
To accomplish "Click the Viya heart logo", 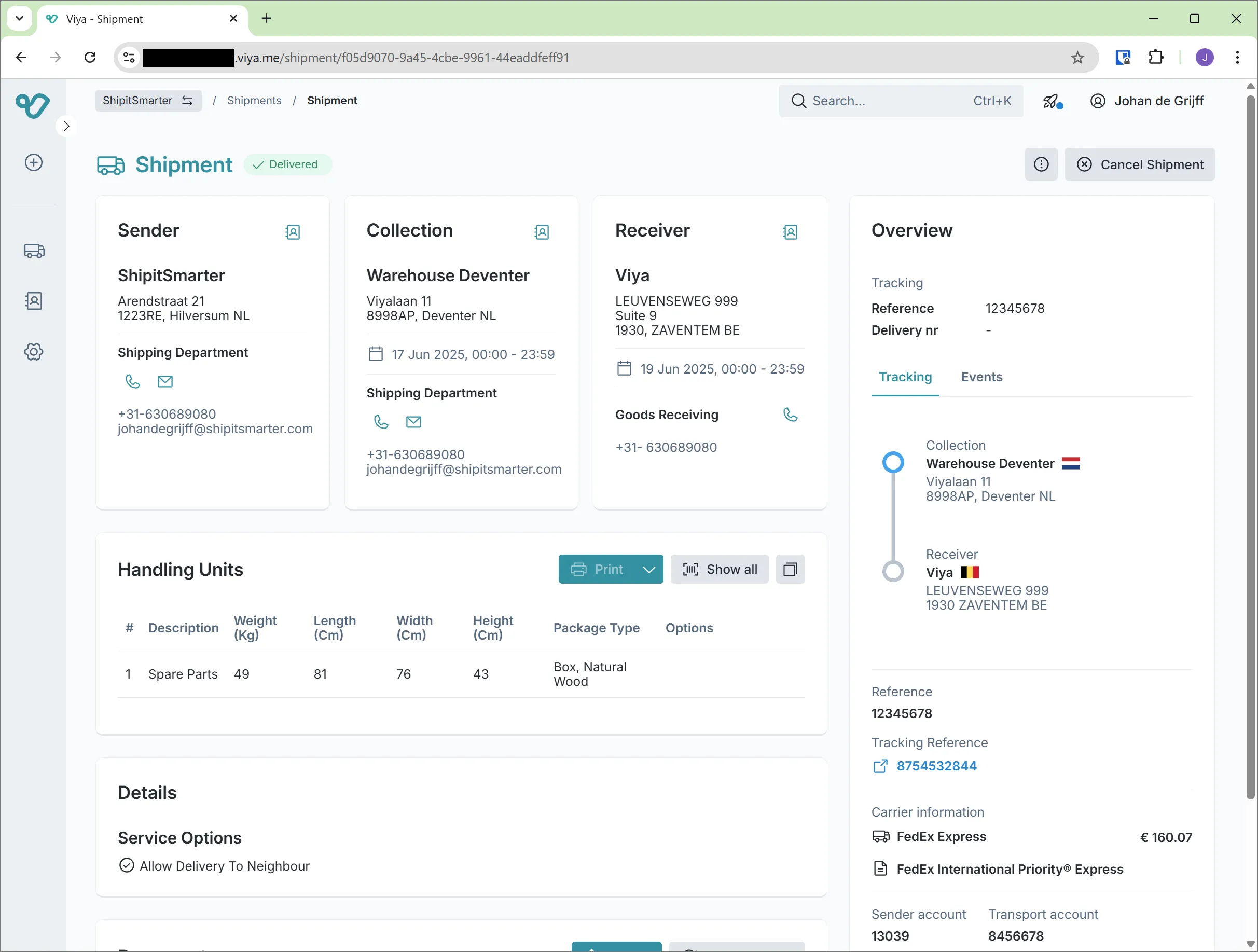I will tap(33, 105).
